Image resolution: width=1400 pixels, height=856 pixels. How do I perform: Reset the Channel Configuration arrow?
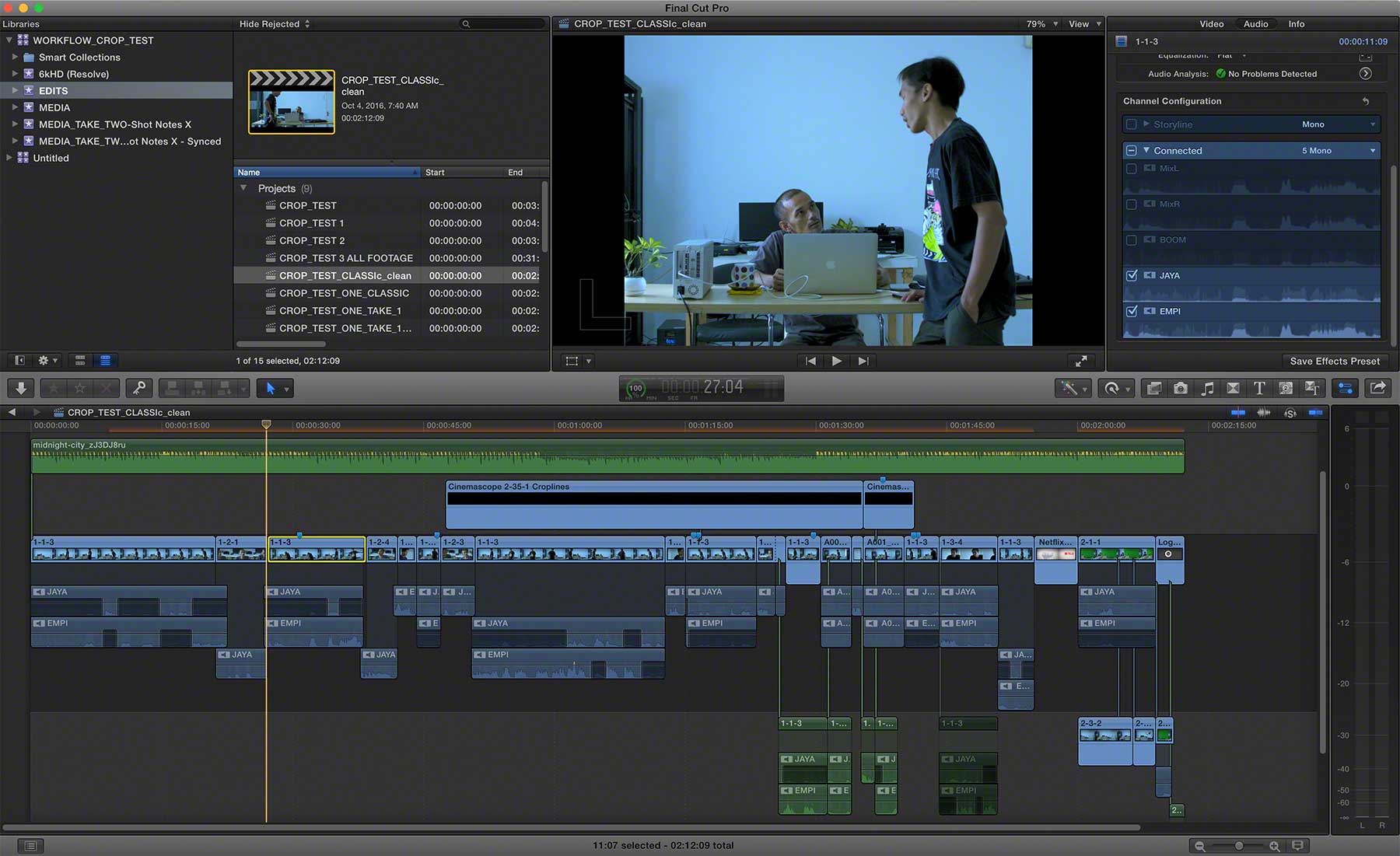(x=1365, y=101)
